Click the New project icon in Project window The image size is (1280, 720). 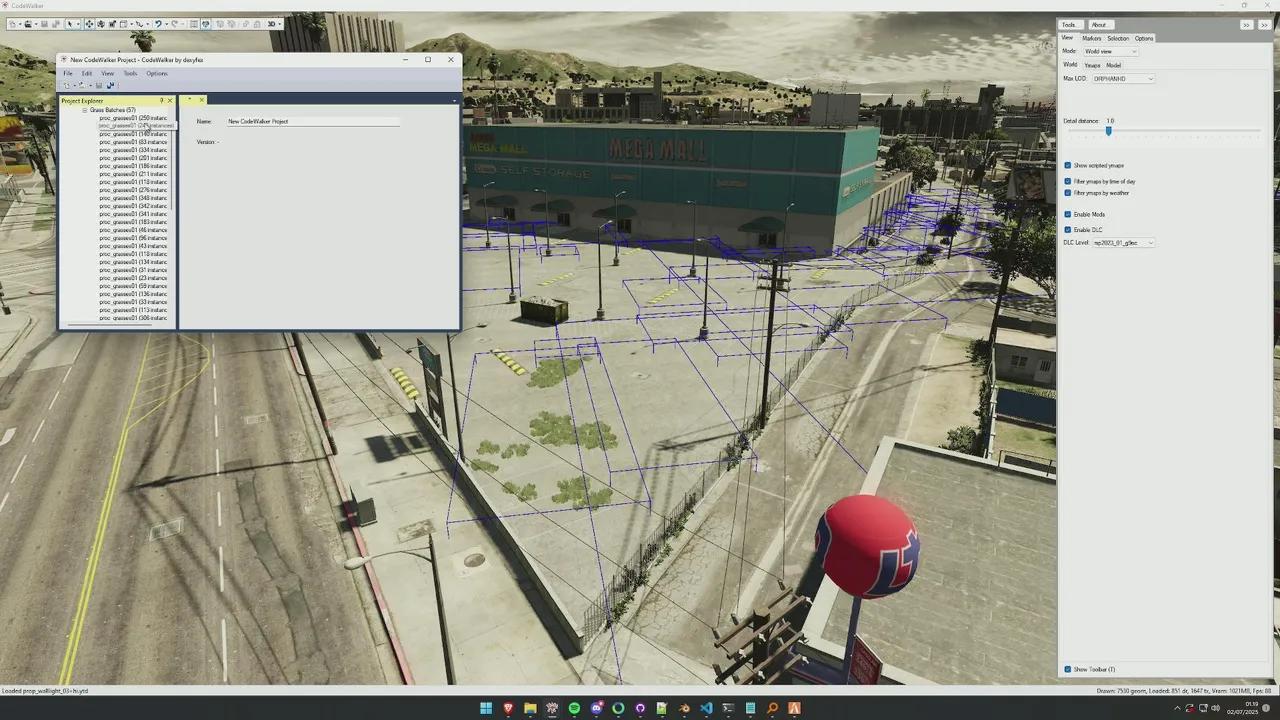tap(67, 85)
